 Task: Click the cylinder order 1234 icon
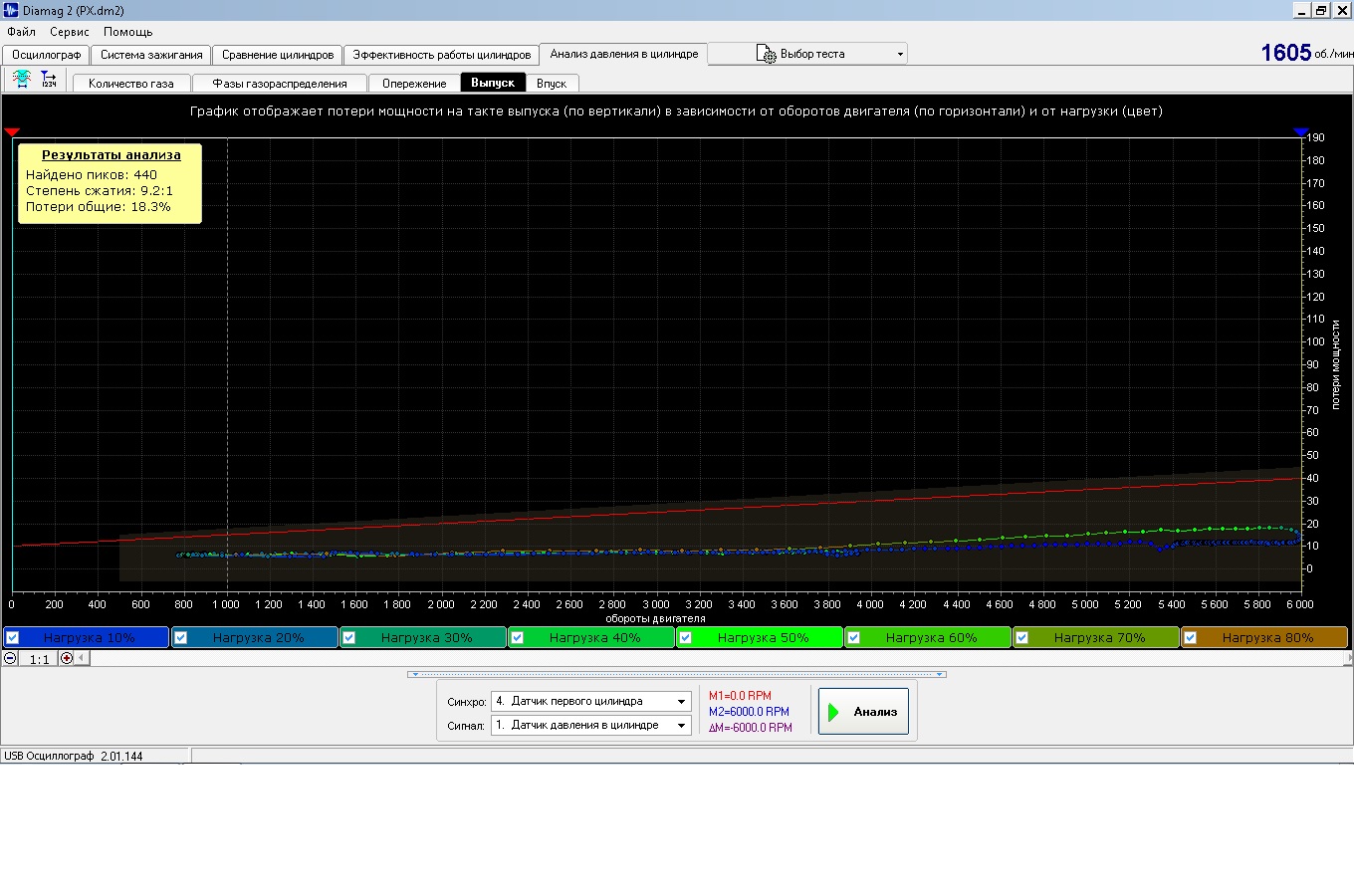pyautogui.click(x=48, y=81)
